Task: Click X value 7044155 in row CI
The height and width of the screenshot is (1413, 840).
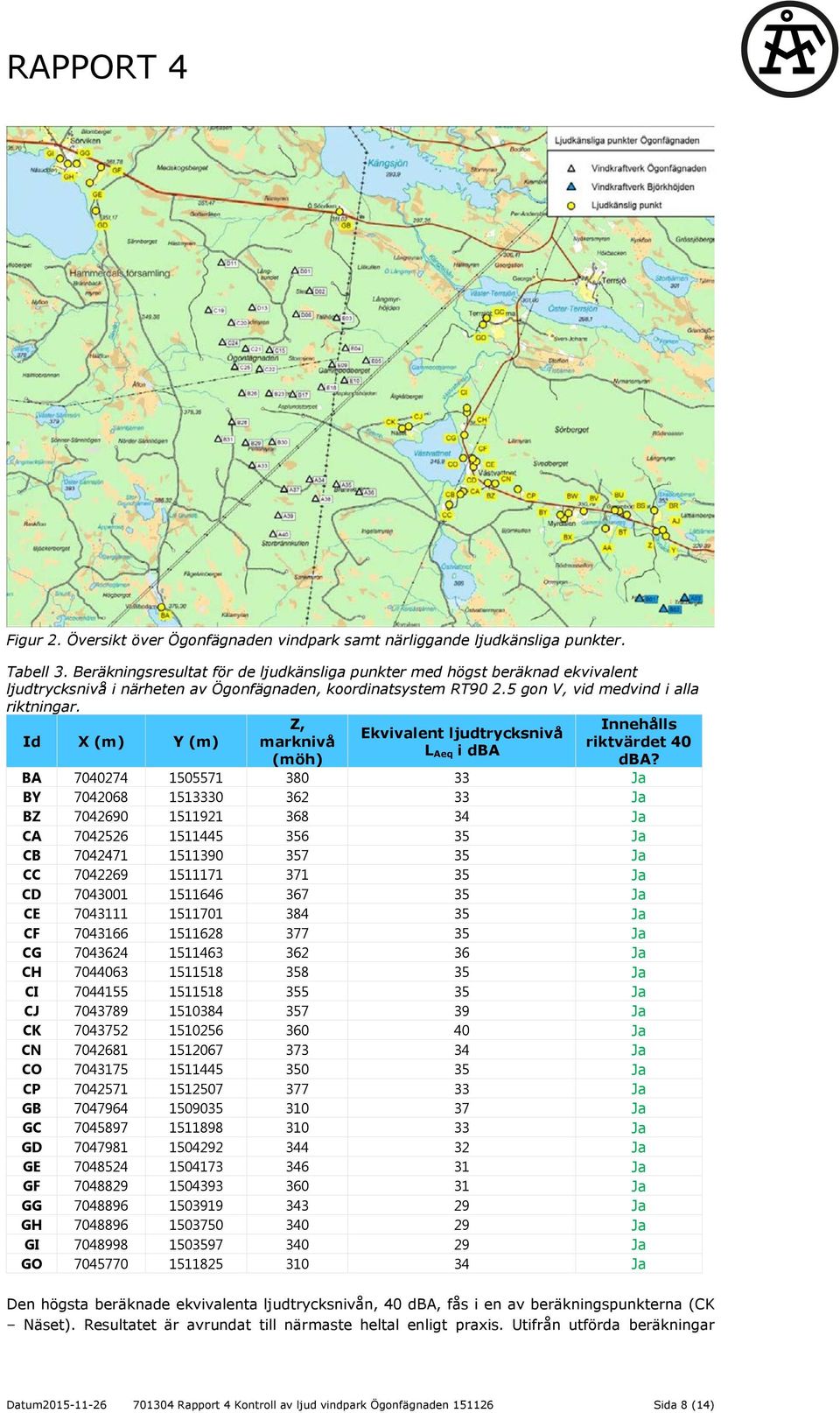Action: pos(101,992)
